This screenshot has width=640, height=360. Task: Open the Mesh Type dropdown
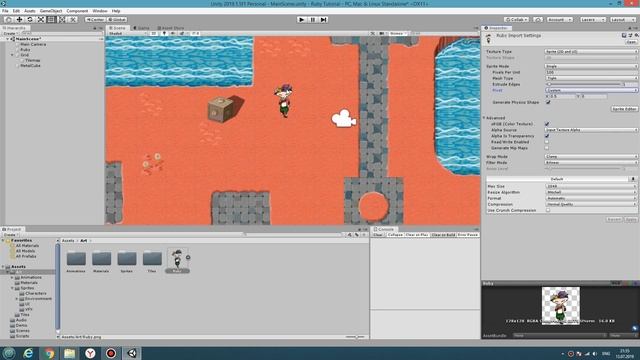pyautogui.click(x=591, y=78)
